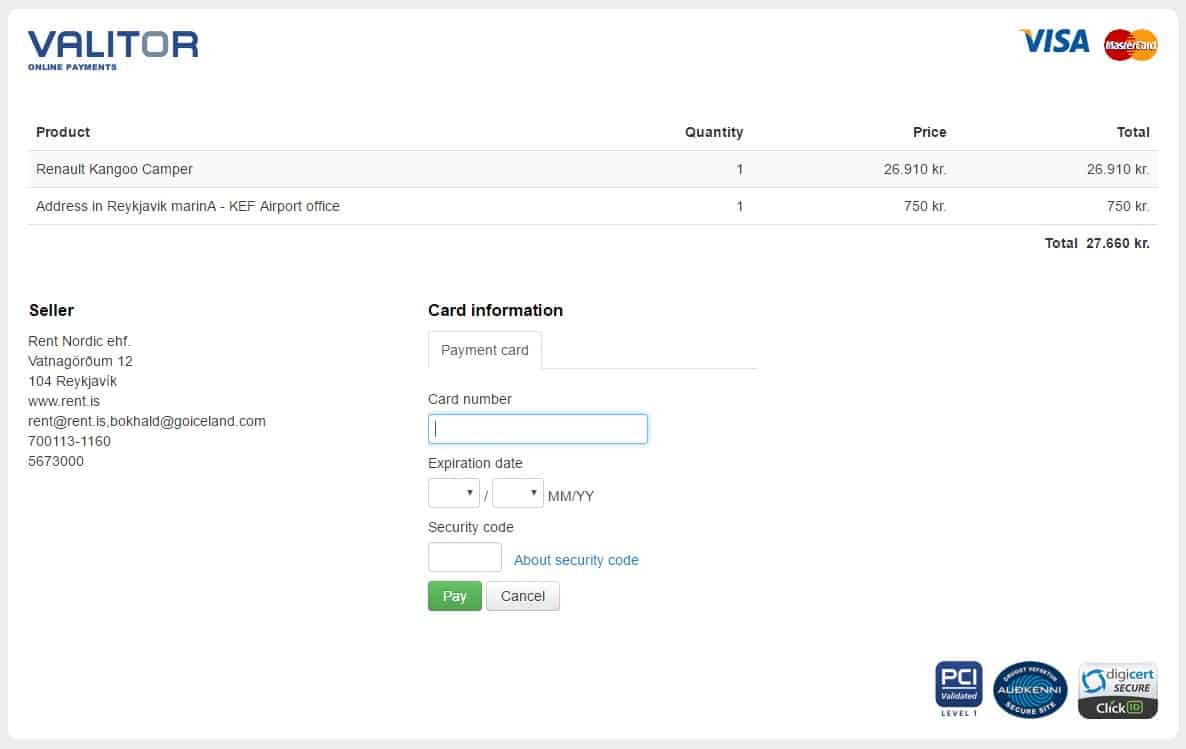Click the Product column header

(x=63, y=132)
